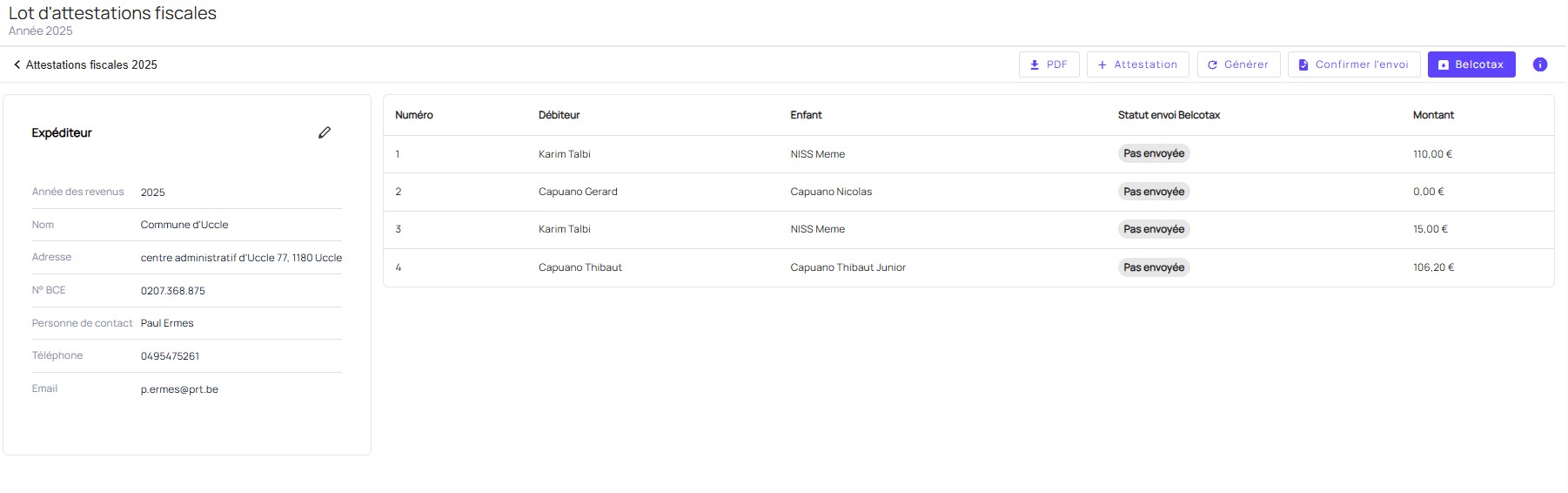1568x493 pixels.
Task: Click the Montant column header
Action: 1433,115
